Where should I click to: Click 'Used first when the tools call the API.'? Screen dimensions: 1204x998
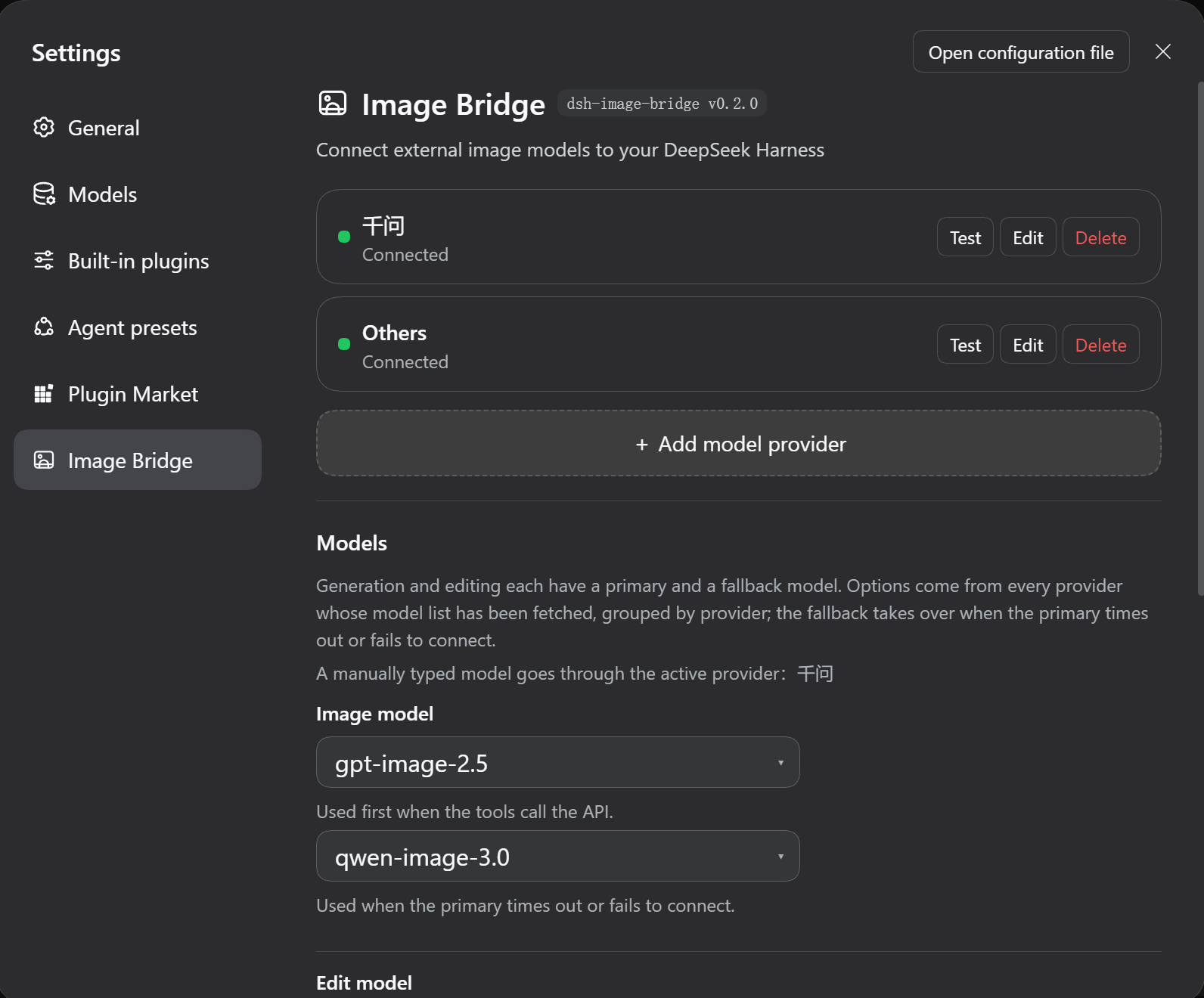point(464,811)
